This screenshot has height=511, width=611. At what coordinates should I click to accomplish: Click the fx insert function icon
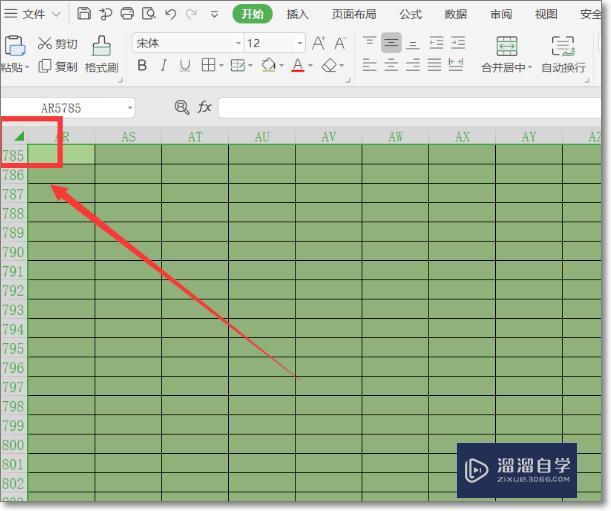(x=205, y=106)
